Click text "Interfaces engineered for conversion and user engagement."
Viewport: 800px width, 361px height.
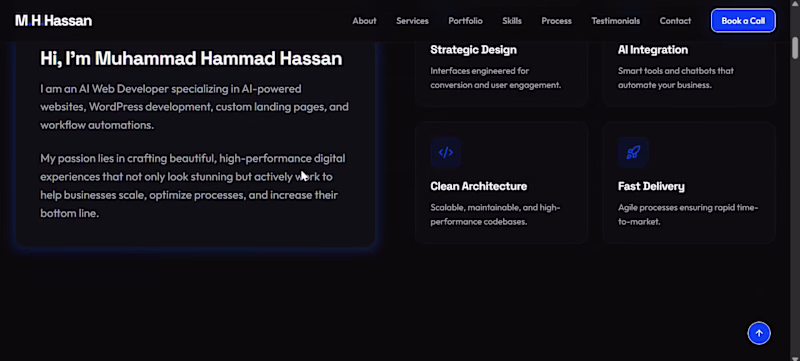495,78
